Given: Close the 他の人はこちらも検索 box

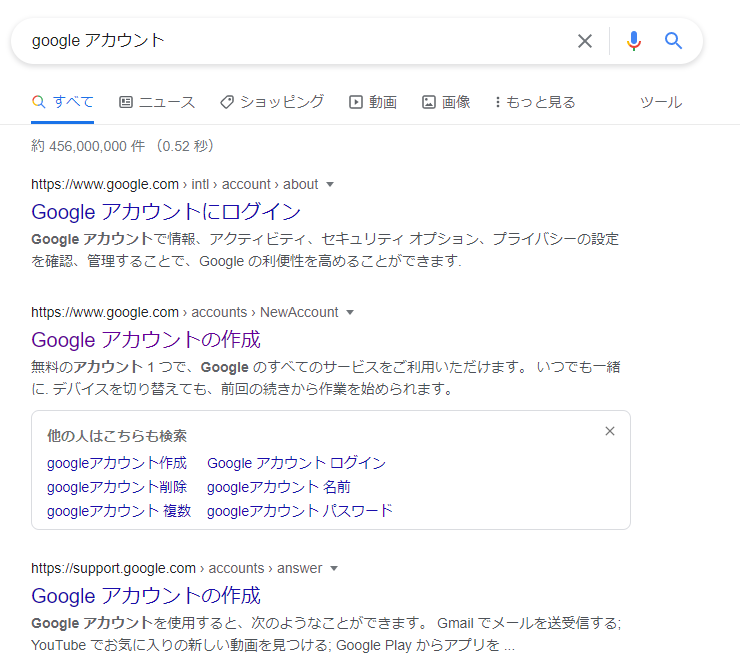Looking at the screenshot, I should pyautogui.click(x=610, y=431).
